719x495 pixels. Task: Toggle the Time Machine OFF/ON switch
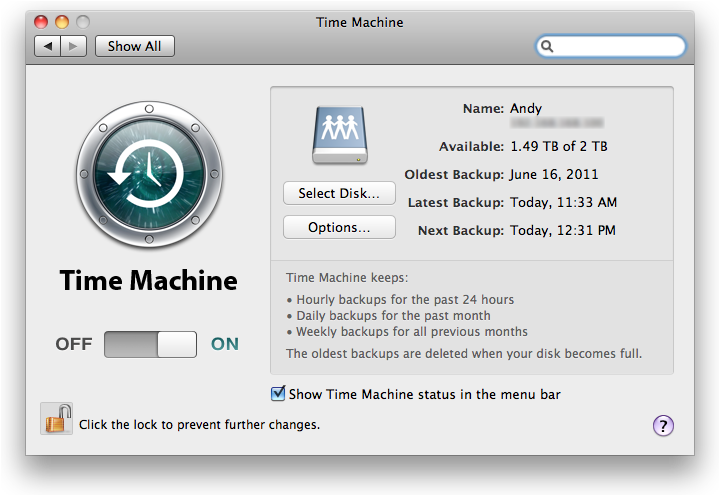(150, 344)
